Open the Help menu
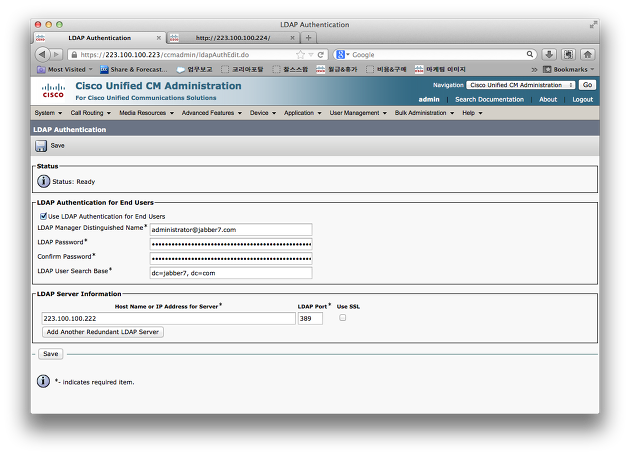 pos(472,113)
